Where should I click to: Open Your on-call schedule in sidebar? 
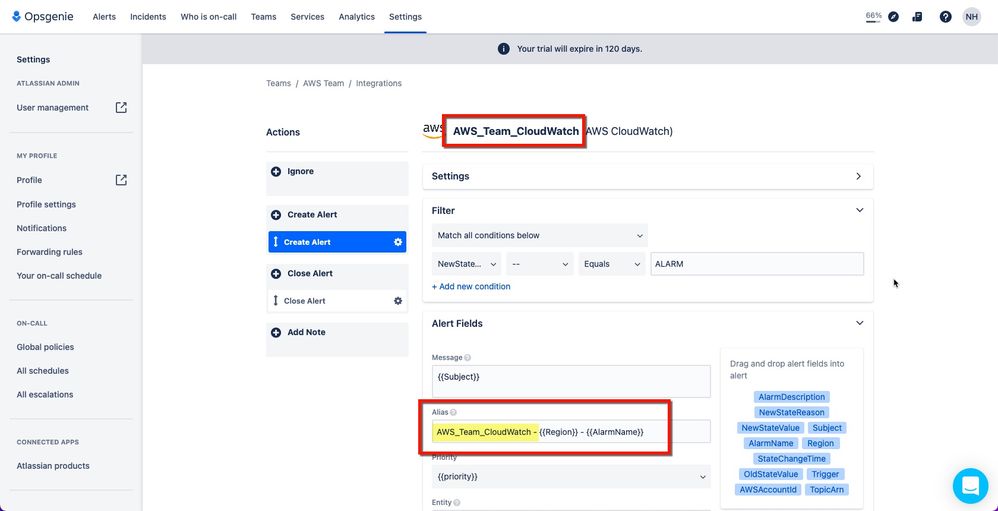click(x=59, y=276)
